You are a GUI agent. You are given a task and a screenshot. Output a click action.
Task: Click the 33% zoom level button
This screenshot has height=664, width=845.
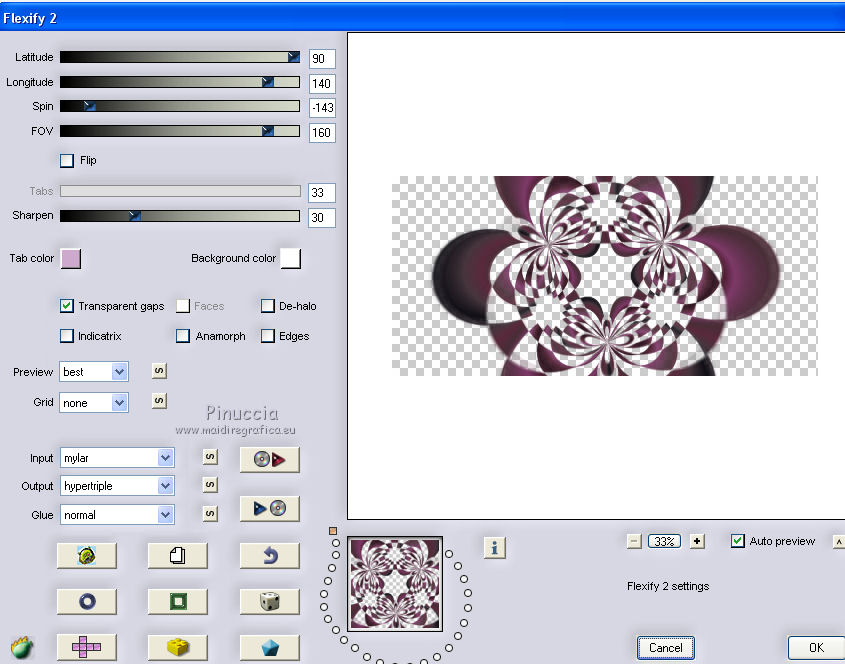click(x=664, y=541)
